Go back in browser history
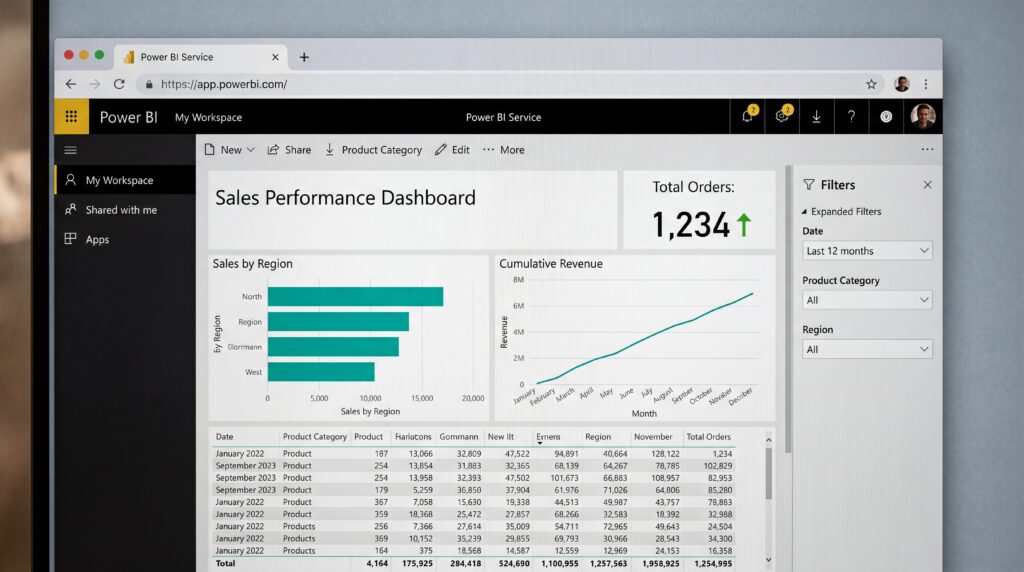Image resolution: width=1024 pixels, height=572 pixels. 71,84
